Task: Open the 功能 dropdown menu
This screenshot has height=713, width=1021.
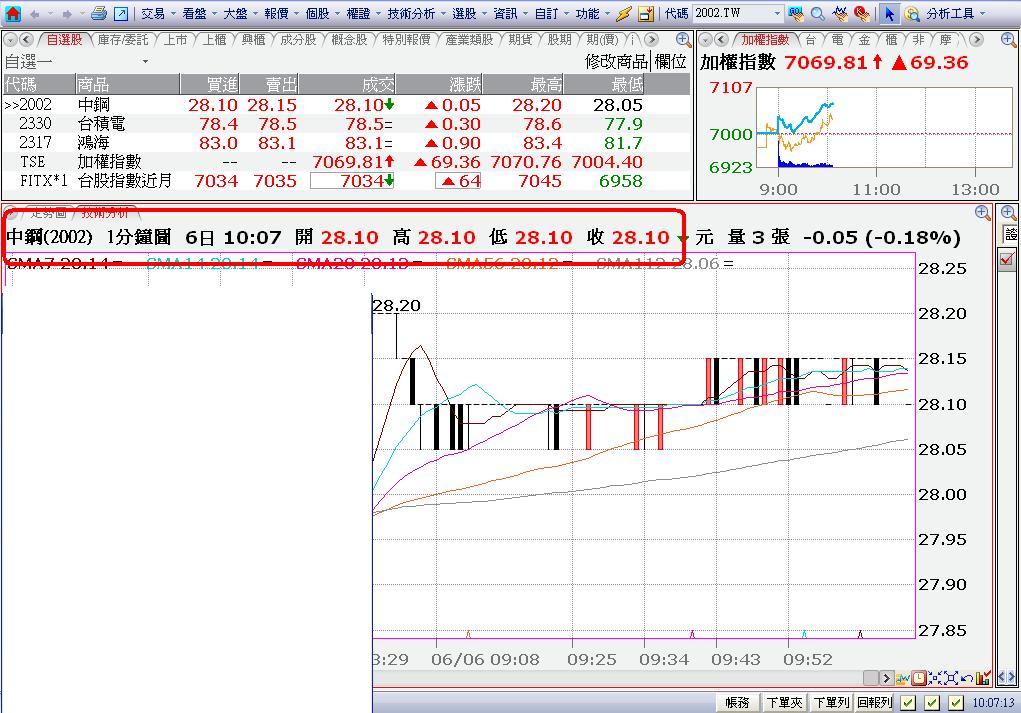Action: click(x=591, y=13)
